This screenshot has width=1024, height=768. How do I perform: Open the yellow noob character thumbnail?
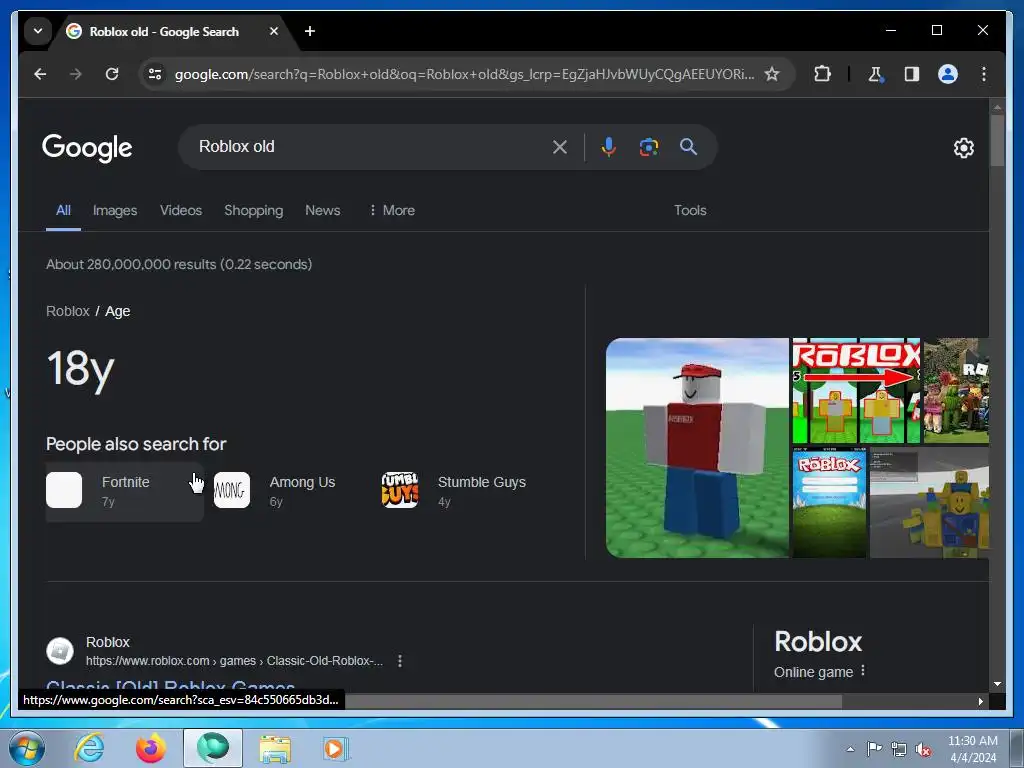click(x=929, y=503)
